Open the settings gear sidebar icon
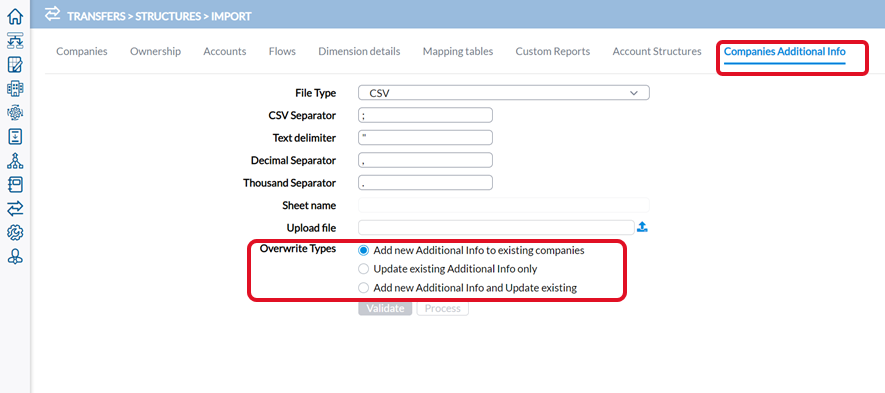 pos(15,233)
